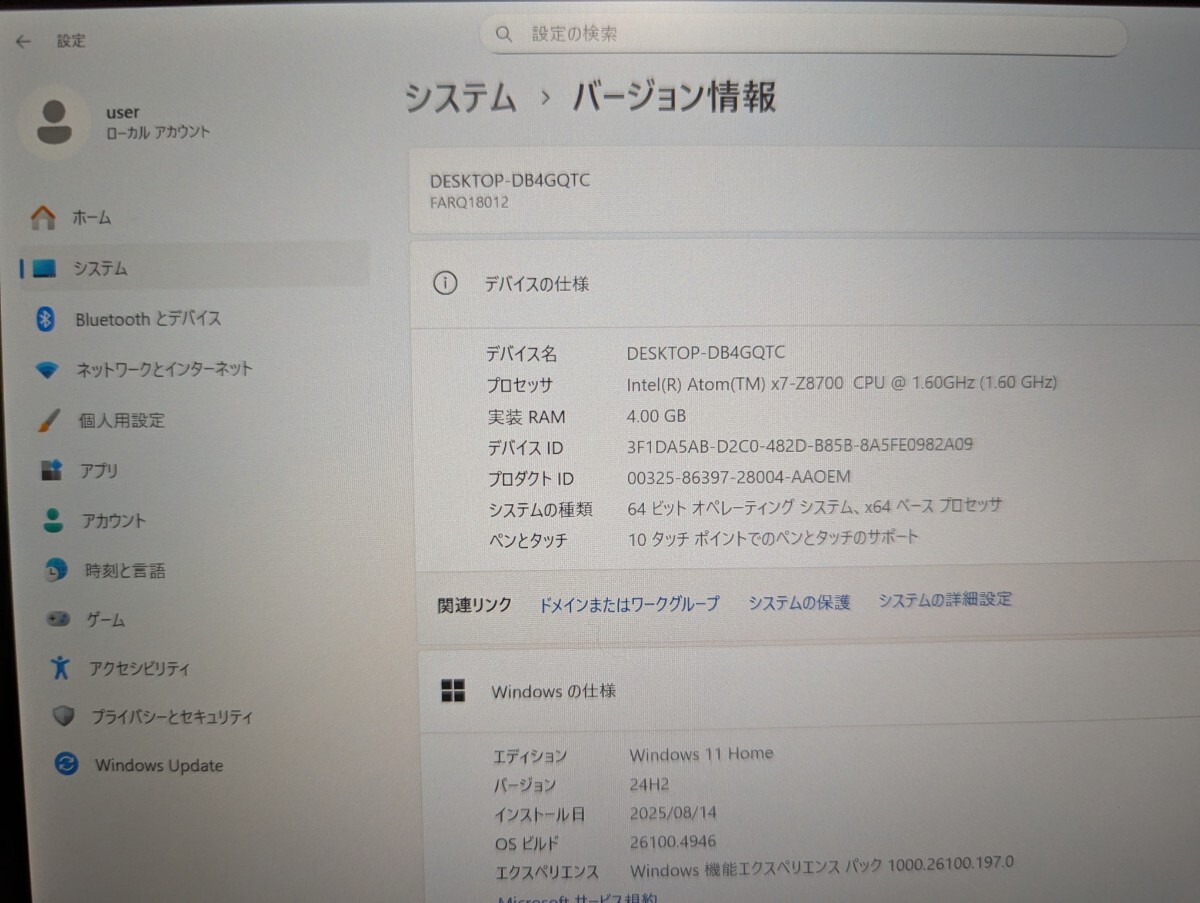
Task: Open the アカウント person icon
Action: point(53,520)
